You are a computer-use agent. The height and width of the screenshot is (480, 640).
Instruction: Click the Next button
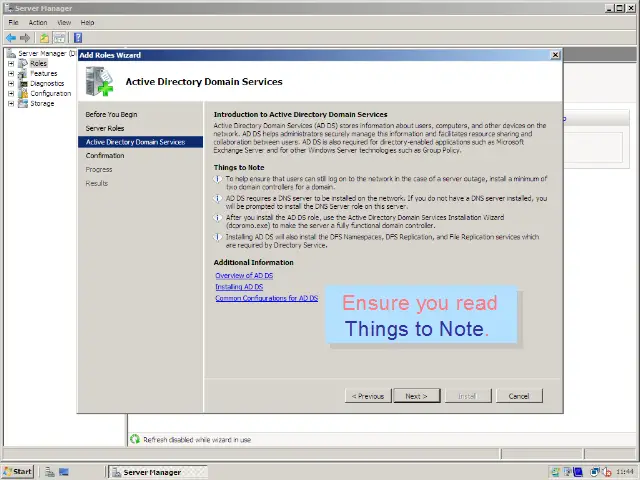pos(417,396)
